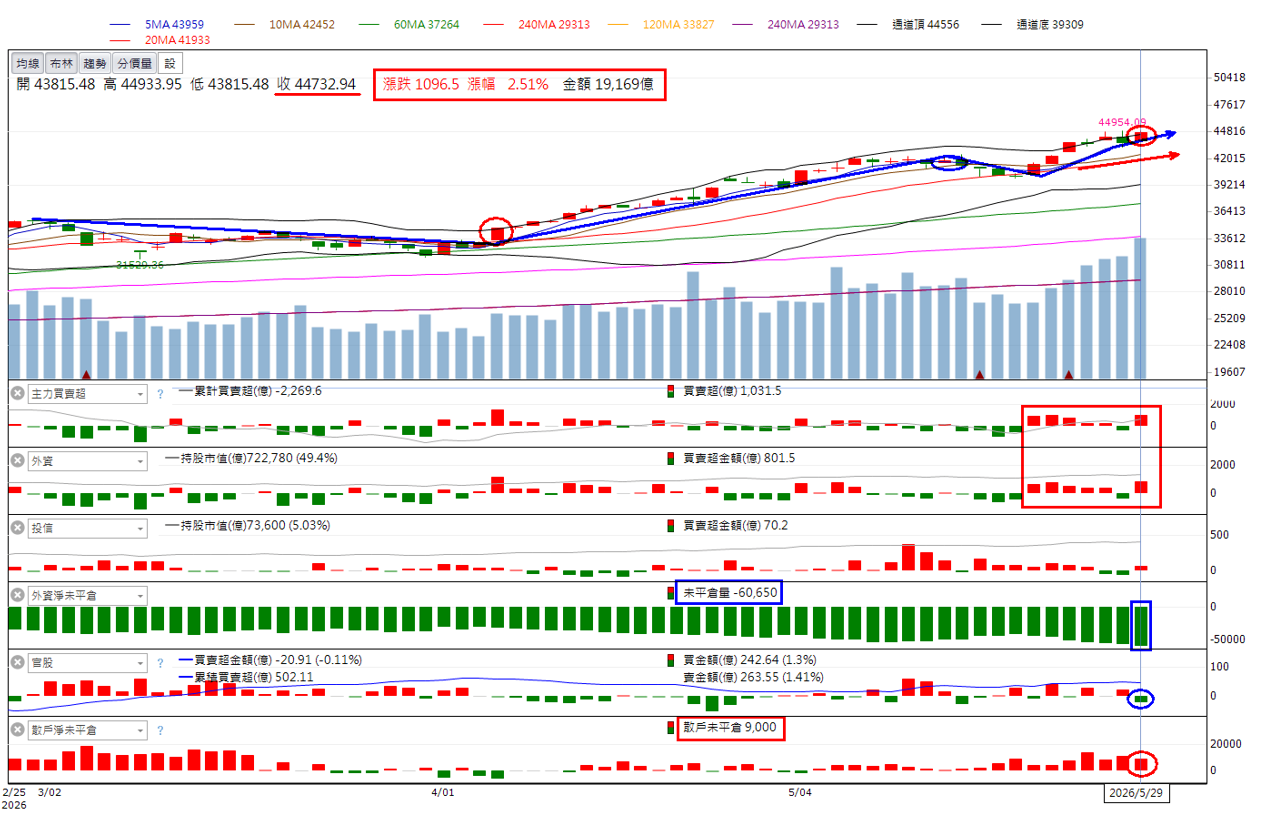Click the 開 43815.48 opening price
The image size is (1265, 813).
57,84
